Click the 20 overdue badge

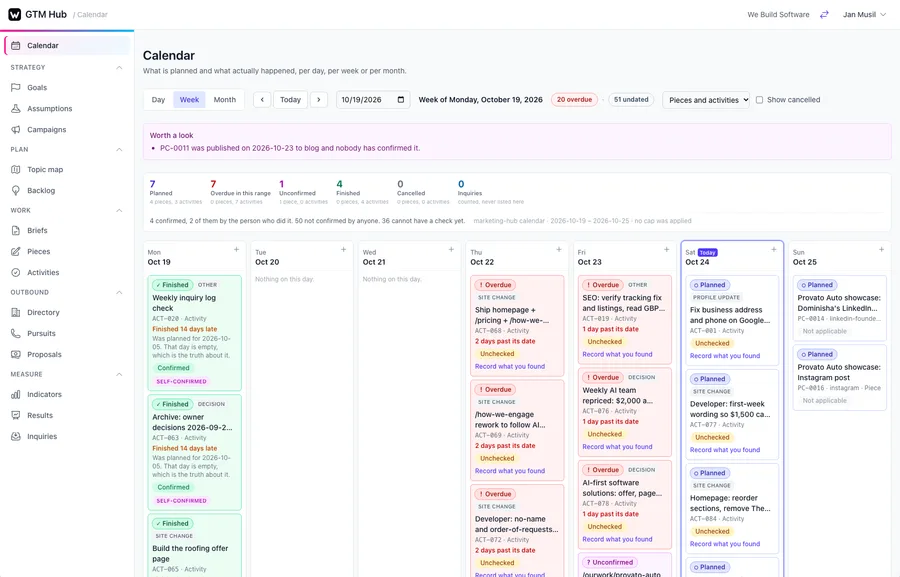point(575,99)
